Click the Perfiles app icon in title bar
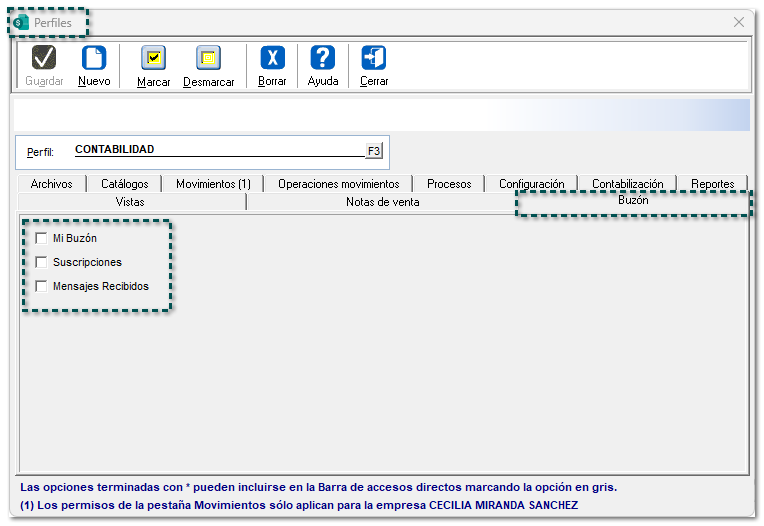 pos(21,22)
